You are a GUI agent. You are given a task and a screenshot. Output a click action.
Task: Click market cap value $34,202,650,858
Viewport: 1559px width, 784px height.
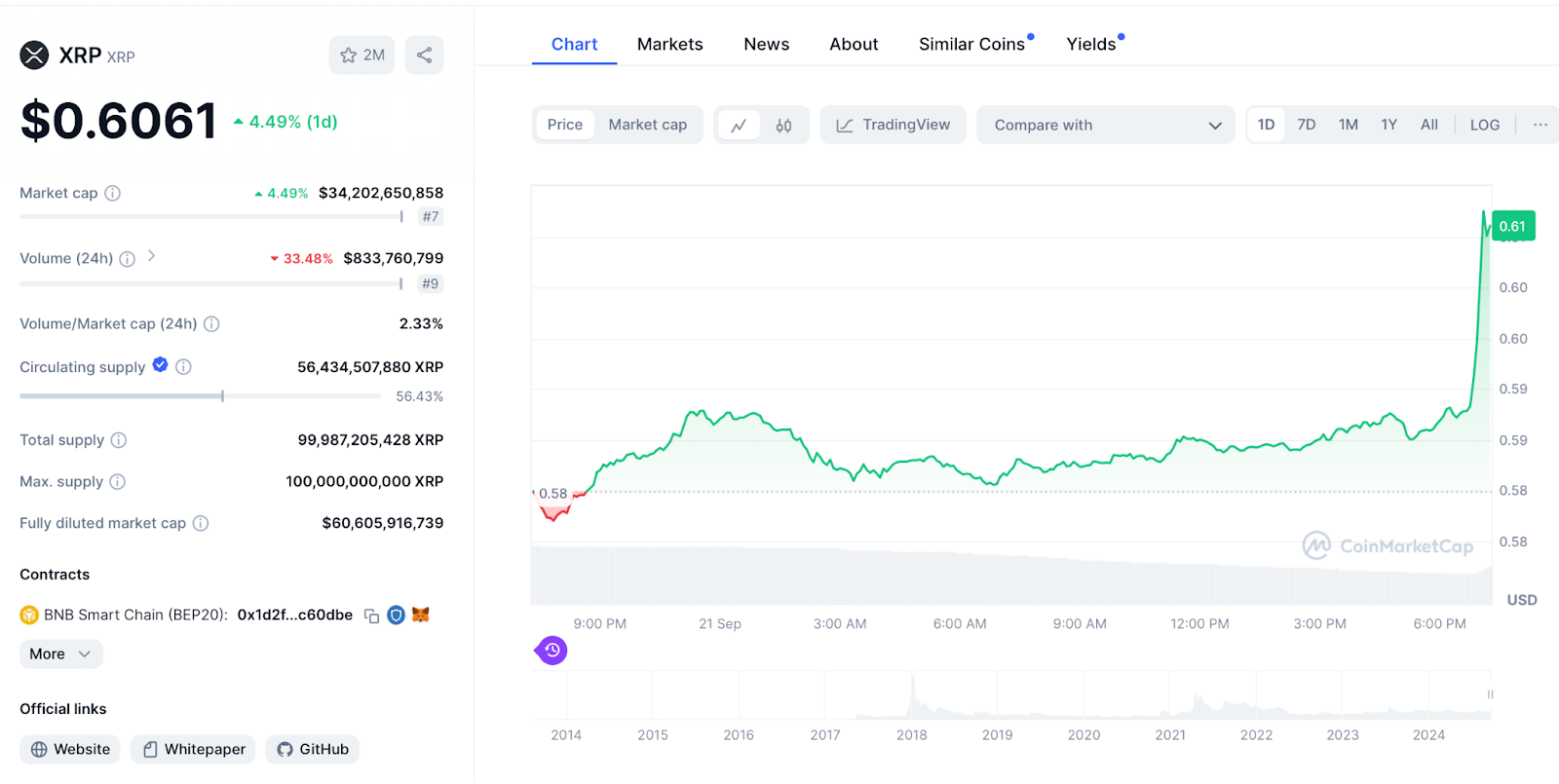click(381, 193)
